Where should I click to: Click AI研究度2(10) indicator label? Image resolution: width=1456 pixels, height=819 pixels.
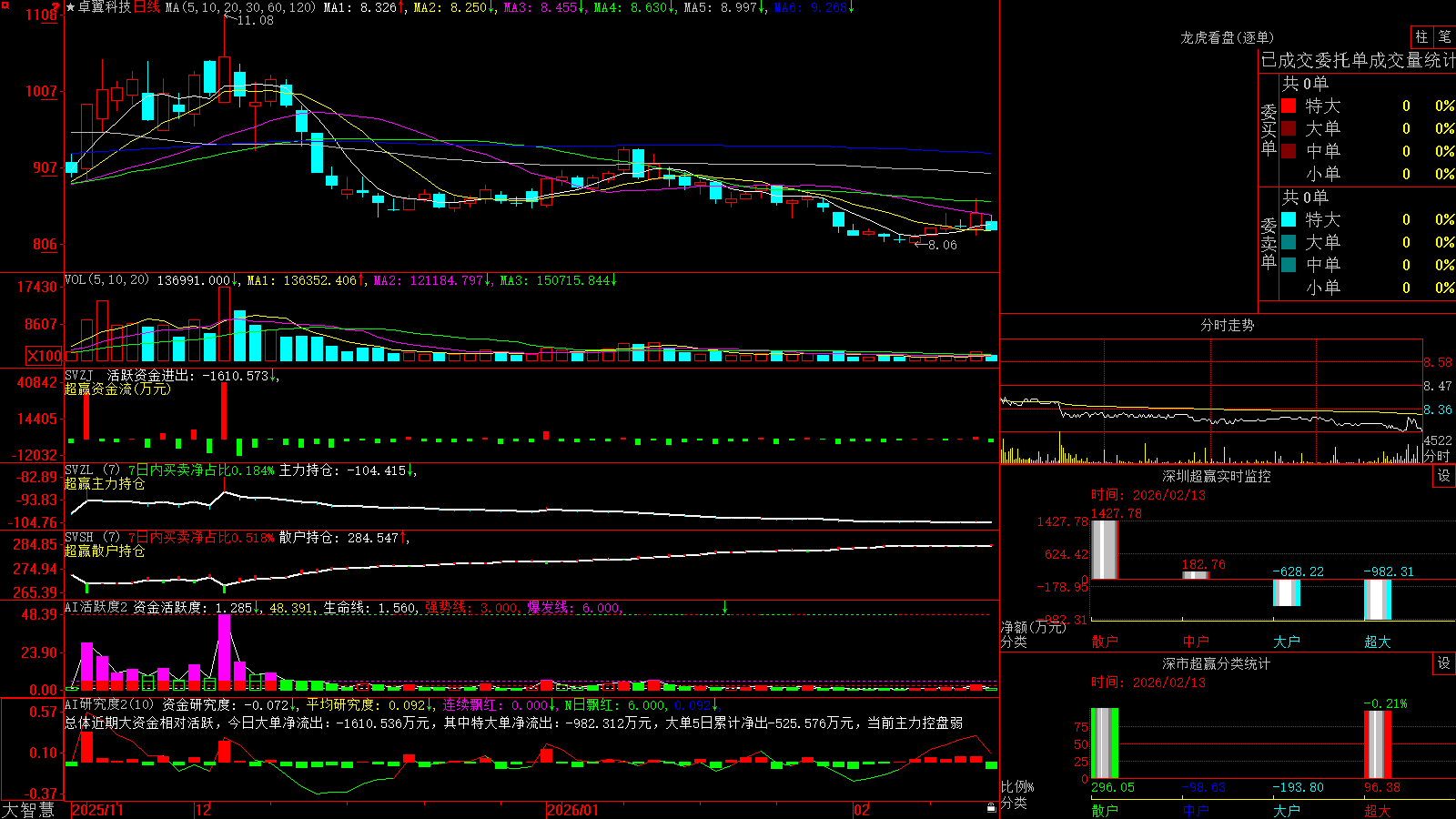(109, 704)
